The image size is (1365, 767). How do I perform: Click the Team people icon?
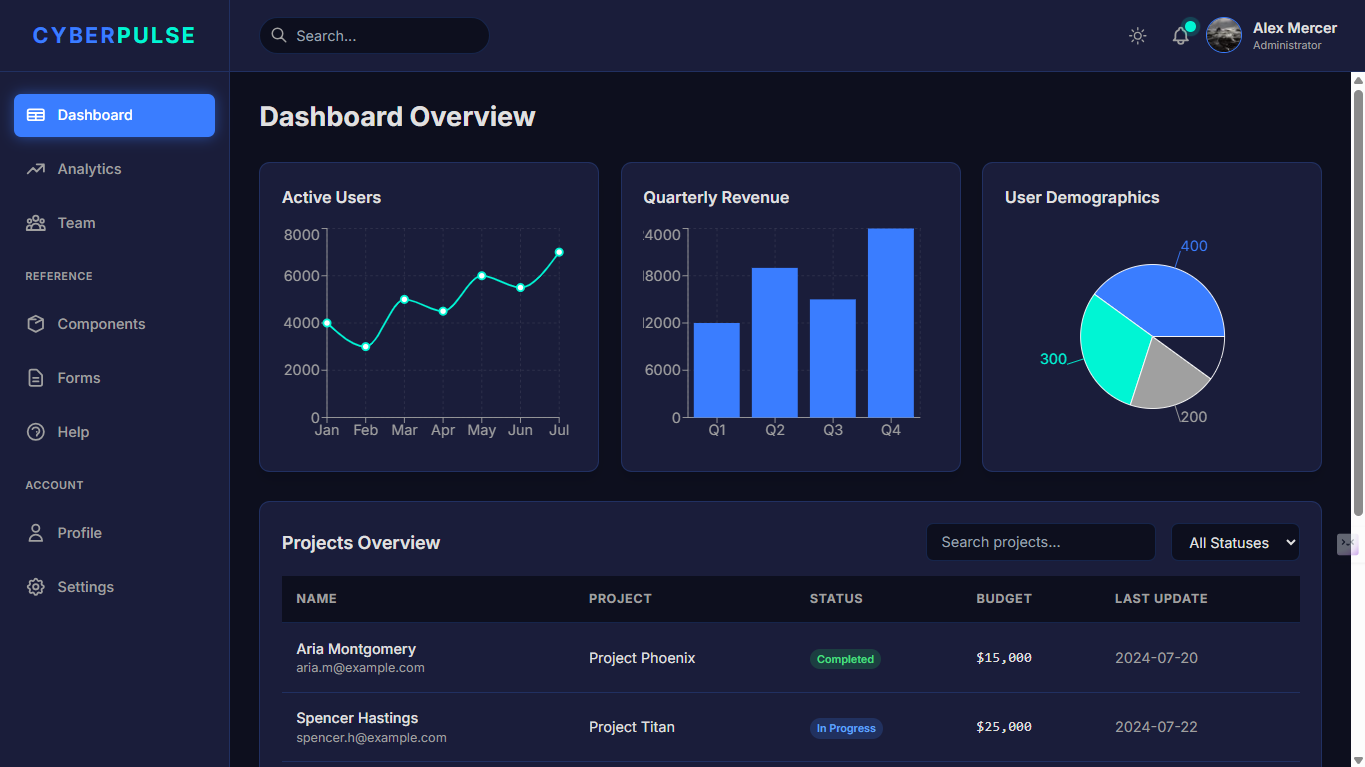point(36,223)
